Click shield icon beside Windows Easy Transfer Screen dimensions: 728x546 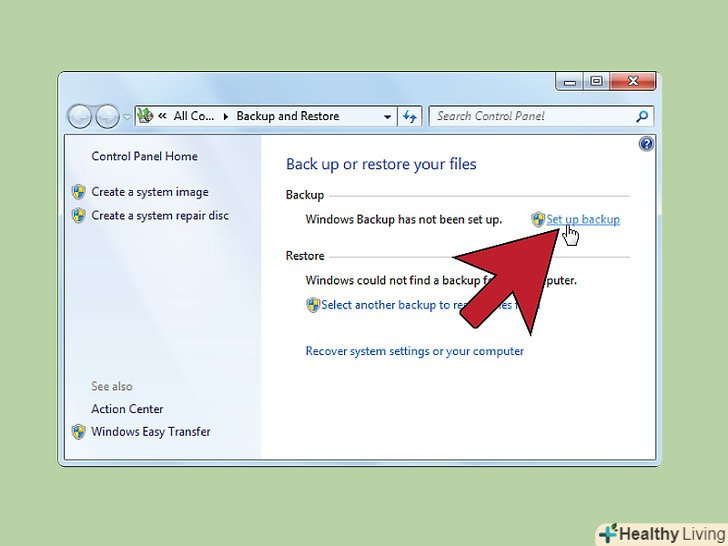click(x=79, y=432)
